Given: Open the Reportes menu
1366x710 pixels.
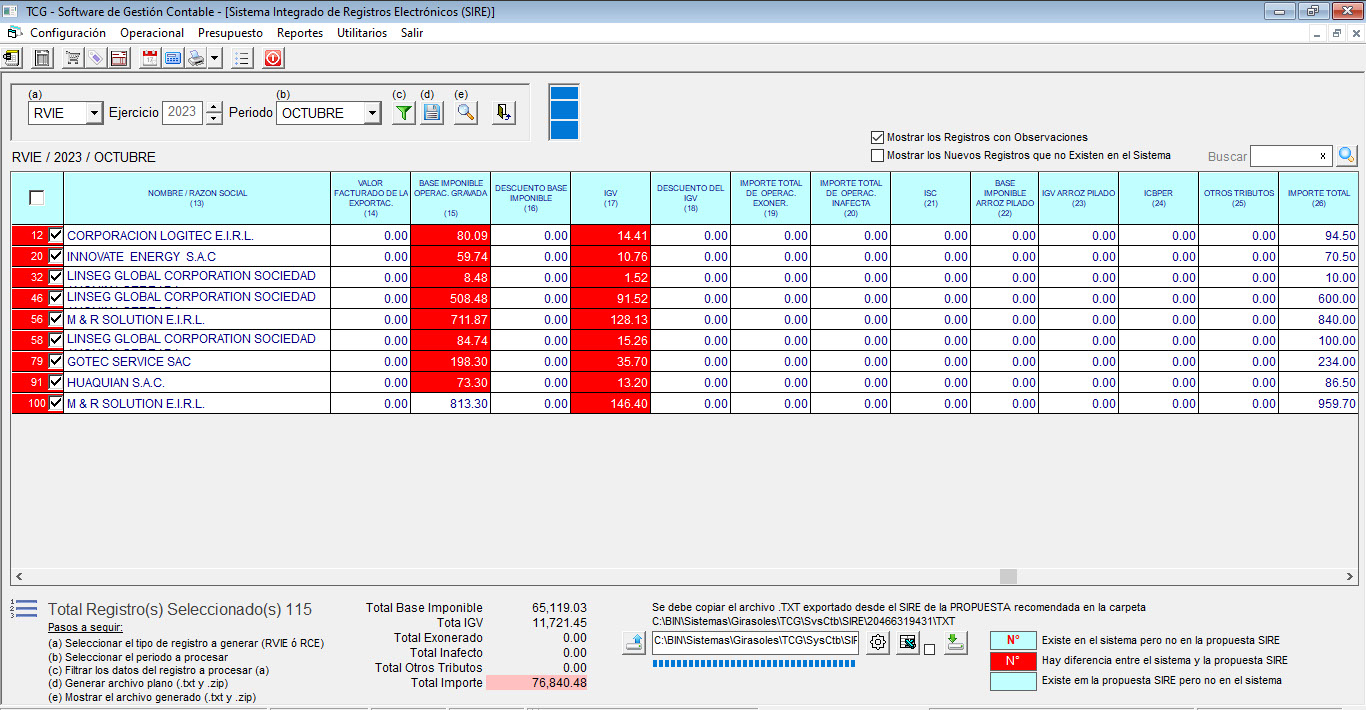Looking at the screenshot, I should [x=300, y=33].
